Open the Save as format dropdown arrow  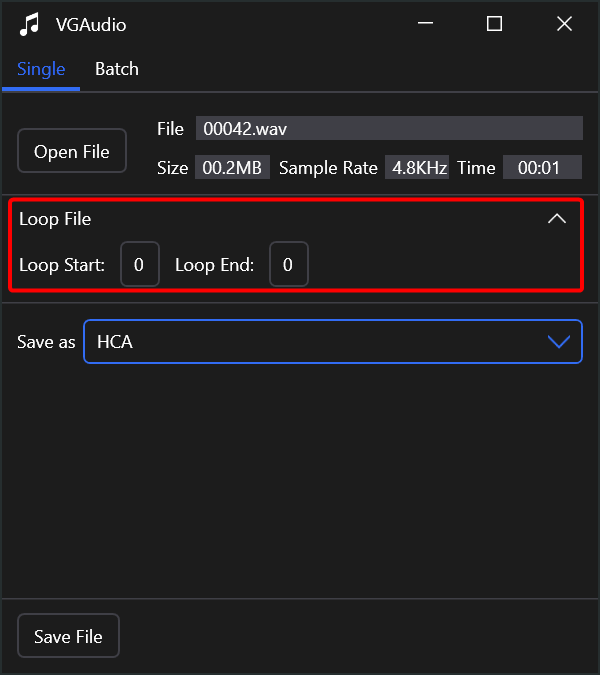click(x=559, y=342)
